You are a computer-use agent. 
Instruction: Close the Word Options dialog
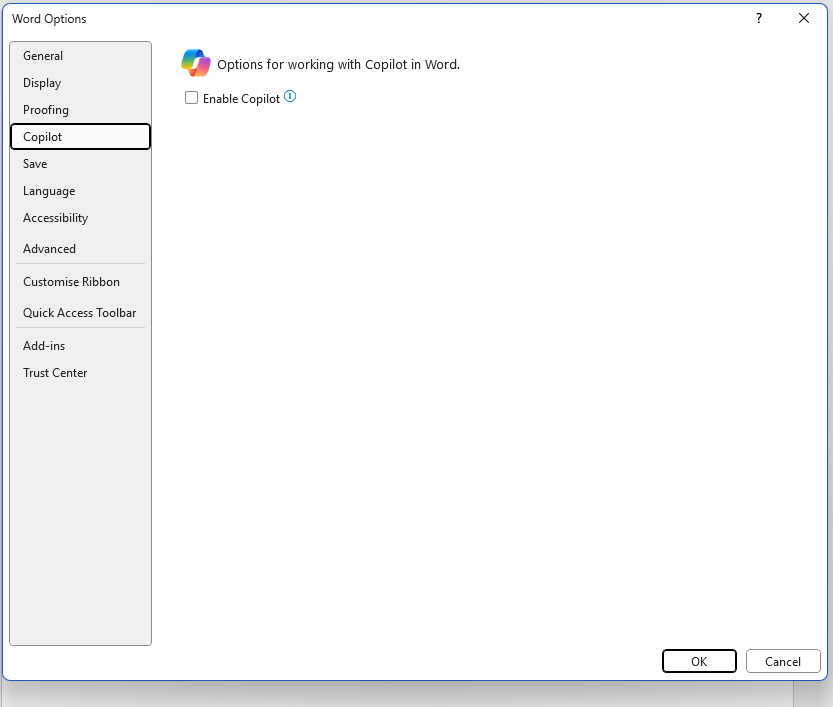pyautogui.click(x=804, y=19)
